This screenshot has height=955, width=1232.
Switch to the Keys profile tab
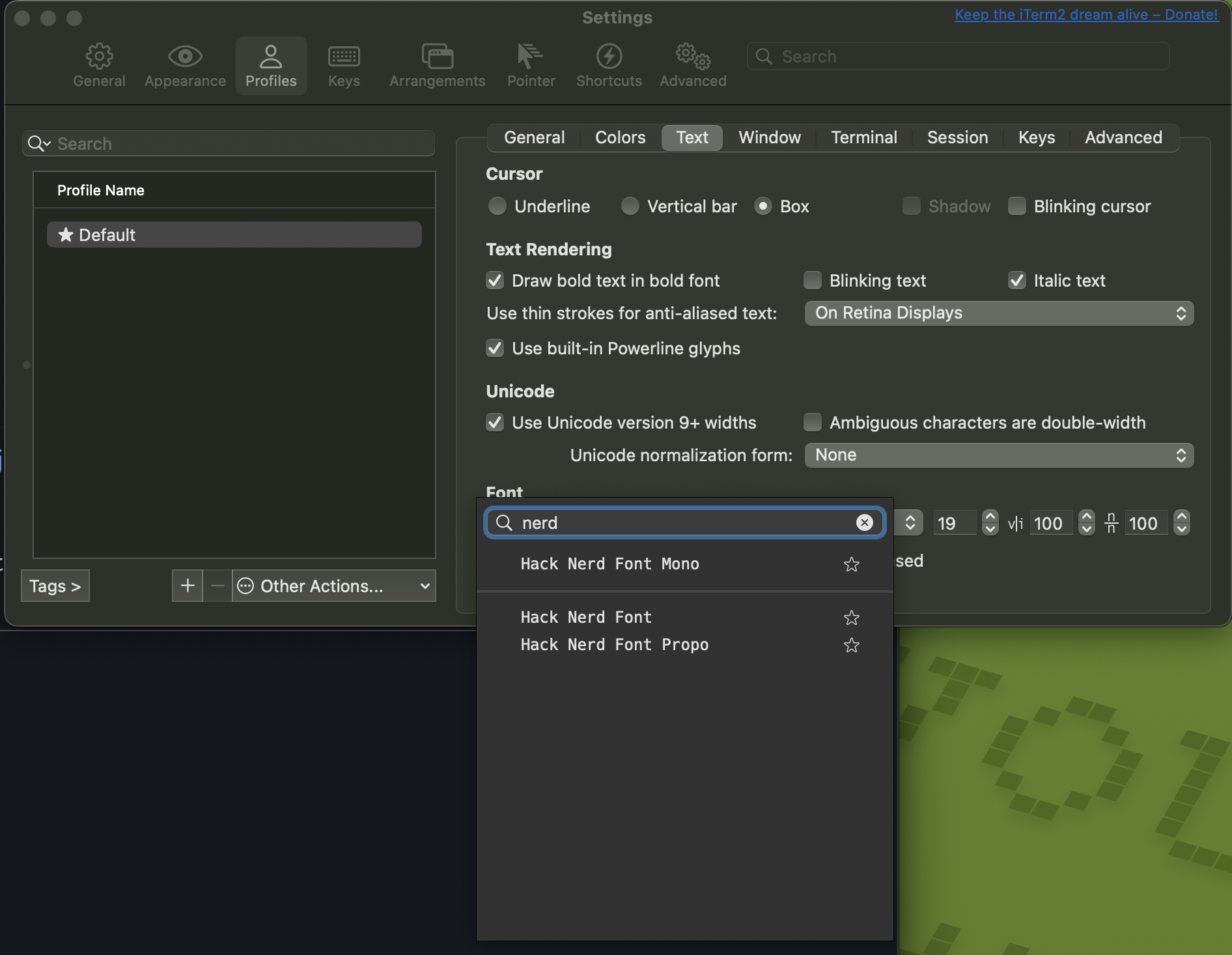(x=1036, y=137)
